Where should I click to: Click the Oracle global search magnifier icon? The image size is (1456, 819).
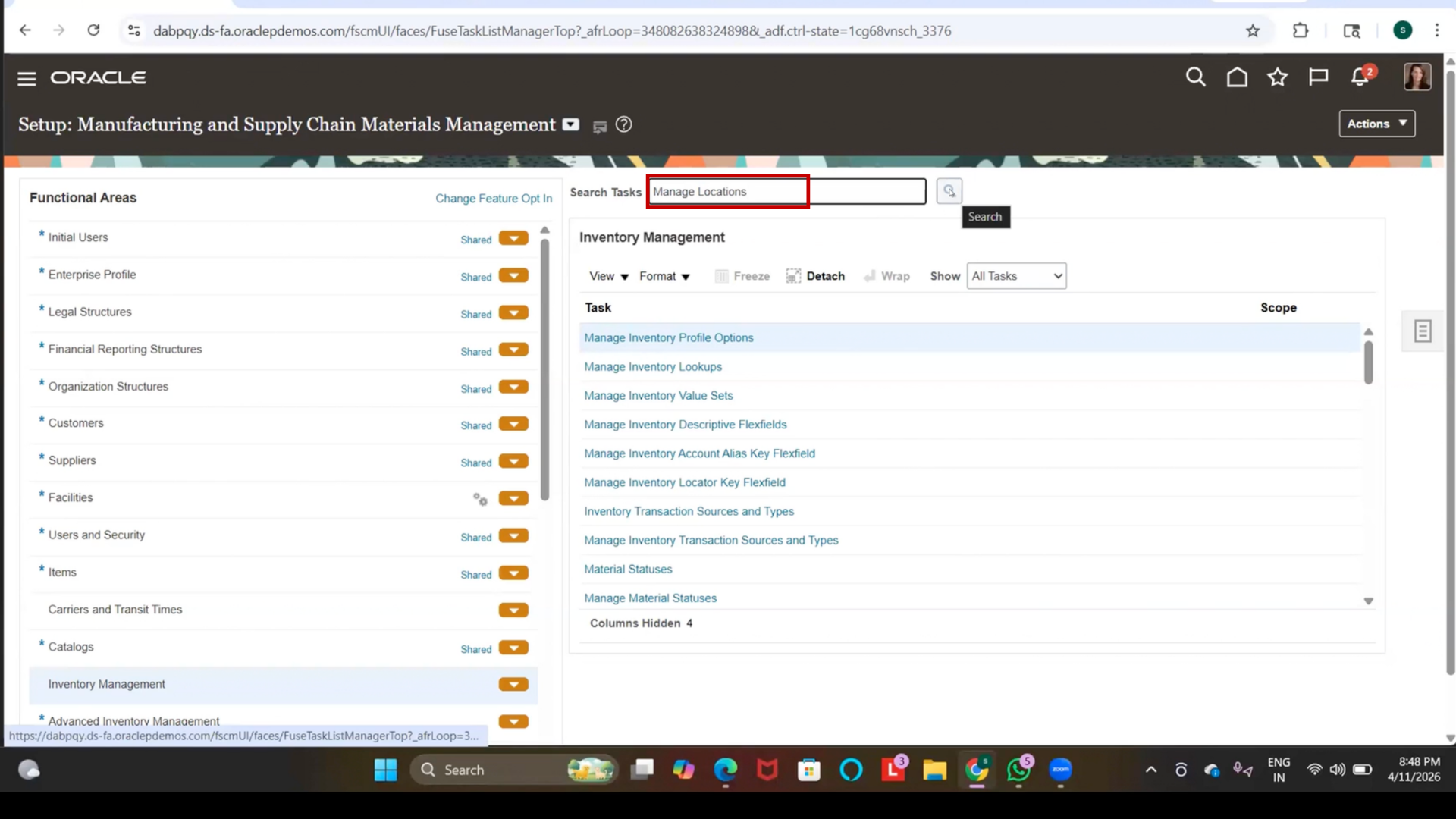point(1195,77)
